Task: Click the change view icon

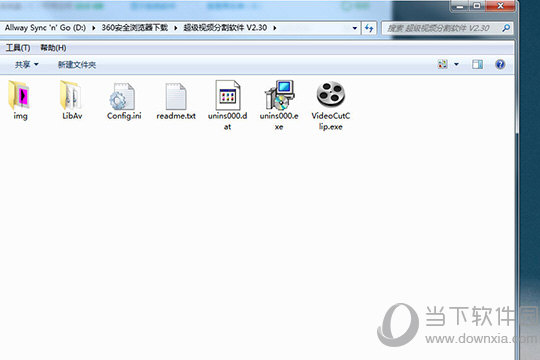Action: click(x=443, y=64)
